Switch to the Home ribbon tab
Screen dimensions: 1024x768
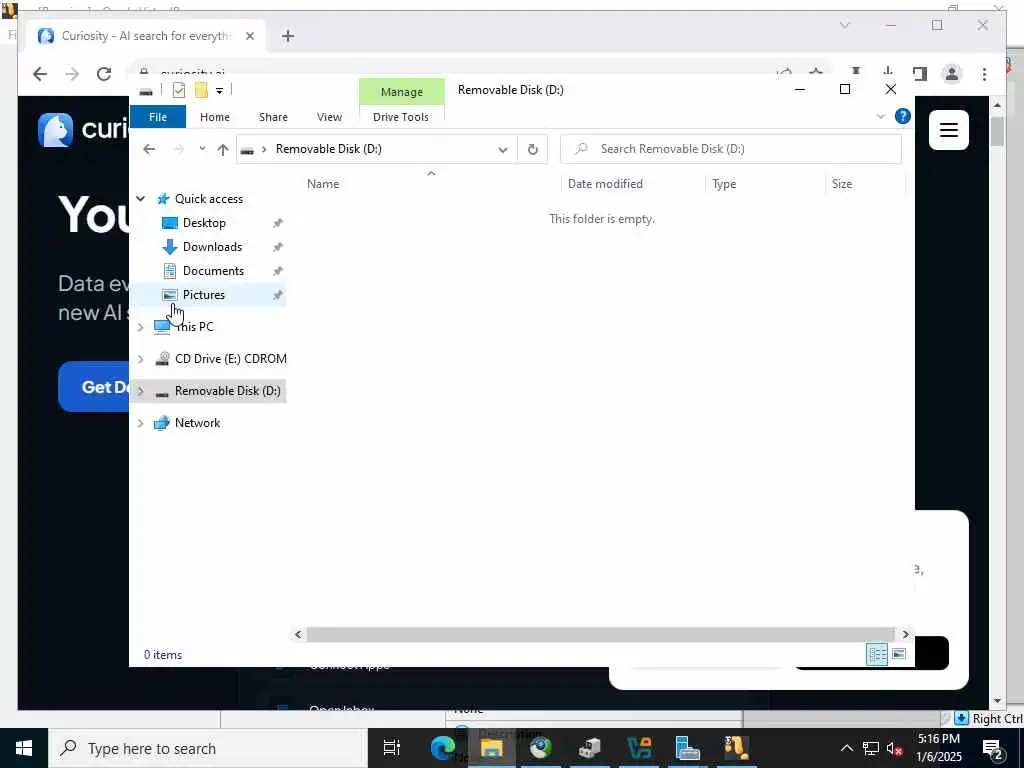point(215,117)
